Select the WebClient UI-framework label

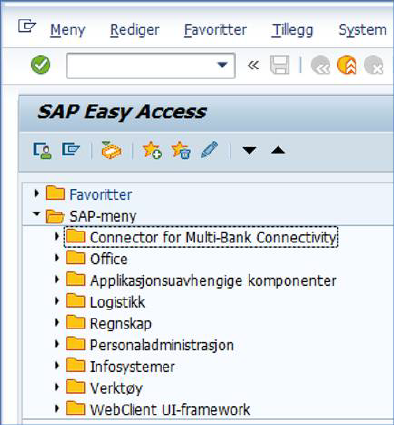pos(170,410)
